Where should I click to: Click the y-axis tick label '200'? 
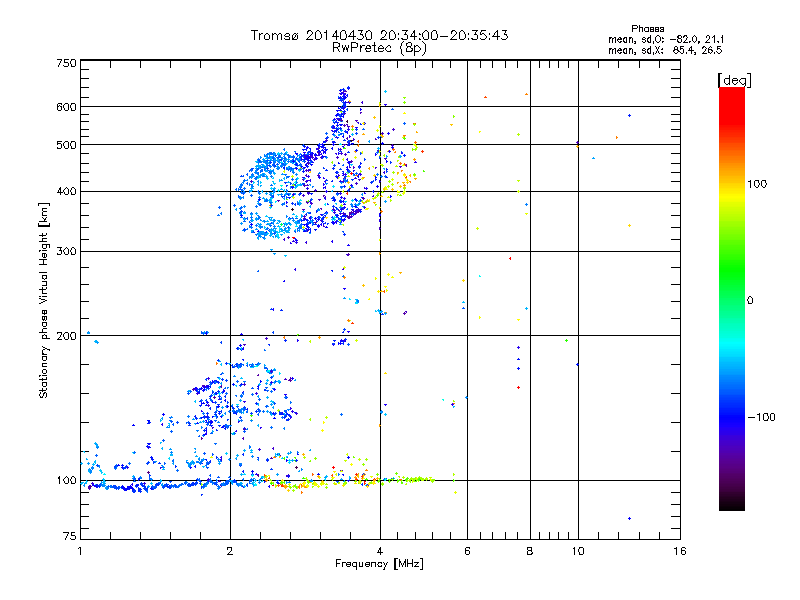click(x=66, y=336)
